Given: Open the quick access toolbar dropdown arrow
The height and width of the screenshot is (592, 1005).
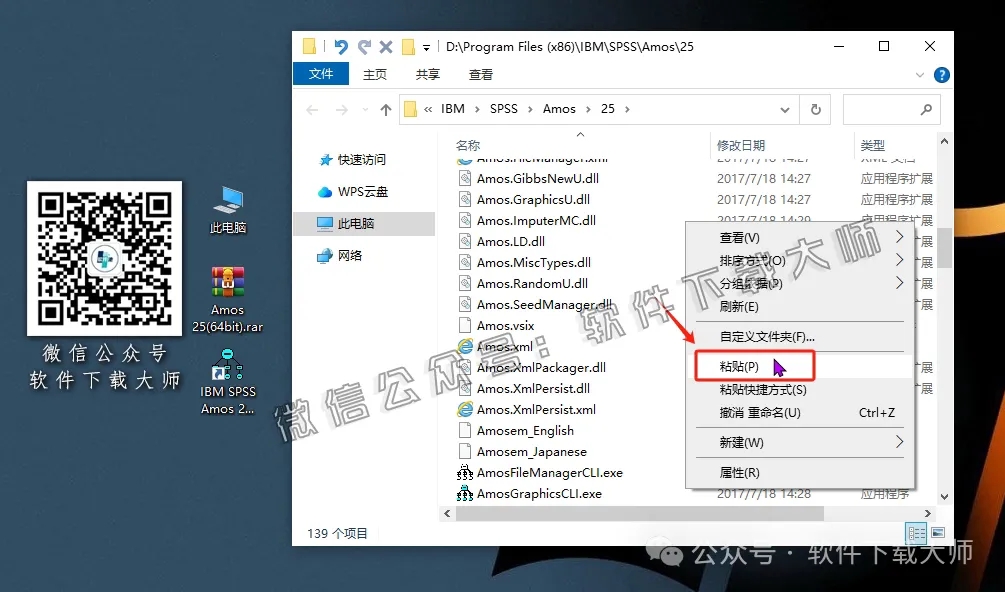Looking at the screenshot, I should (424, 46).
